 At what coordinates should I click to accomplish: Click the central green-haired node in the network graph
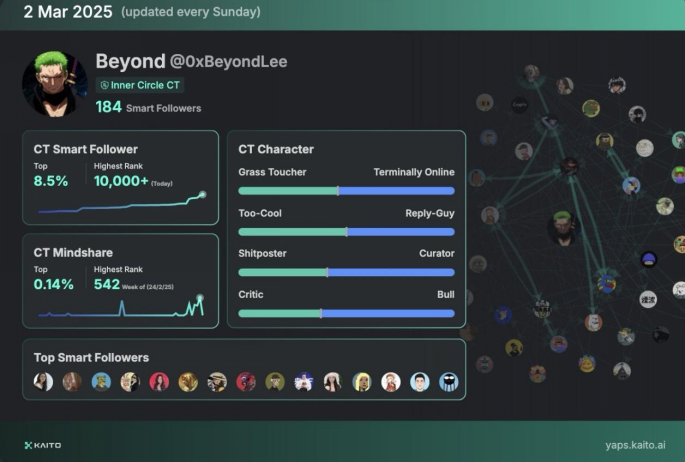(564, 228)
